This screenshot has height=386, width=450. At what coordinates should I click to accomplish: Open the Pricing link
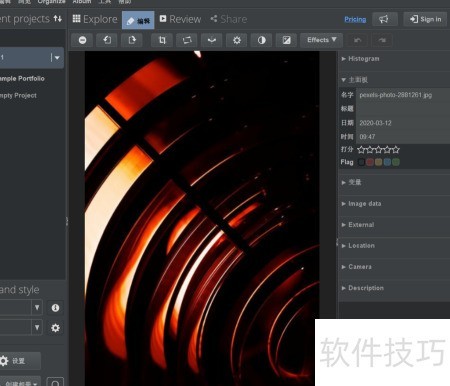[355, 19]
